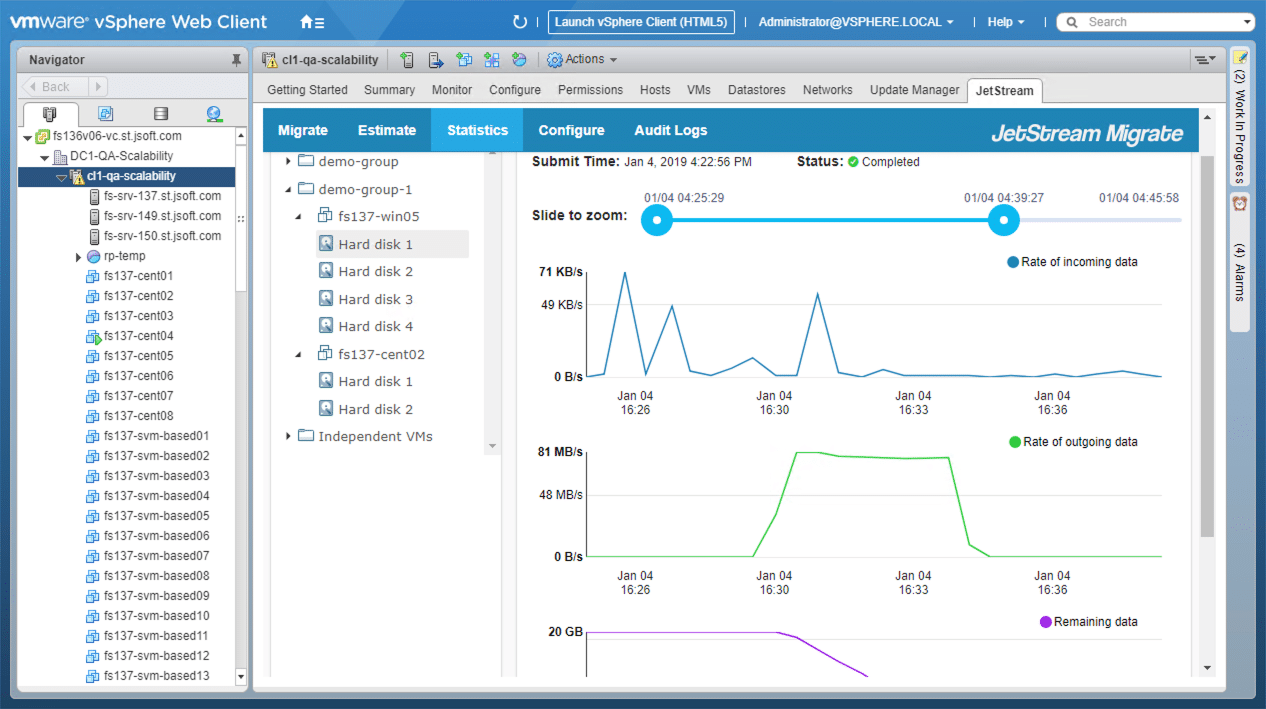Switch Navigator to VMs and Templates view
Screen dimensions: 1266x709
coord(105,114)
